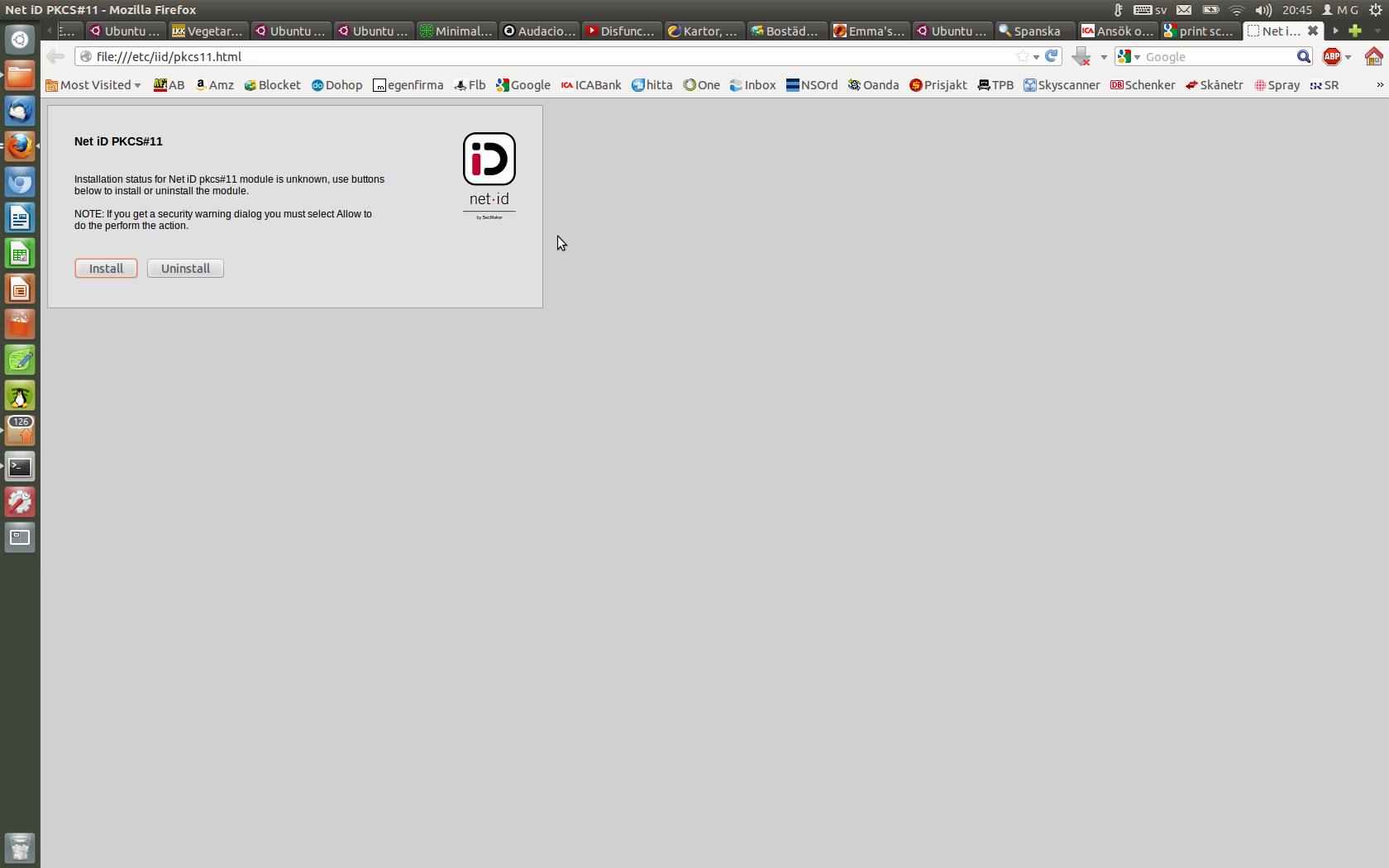The width and height of the screenshot is (1389, 868).
Task: Open the Google bookmark
Action: (523, 85)
